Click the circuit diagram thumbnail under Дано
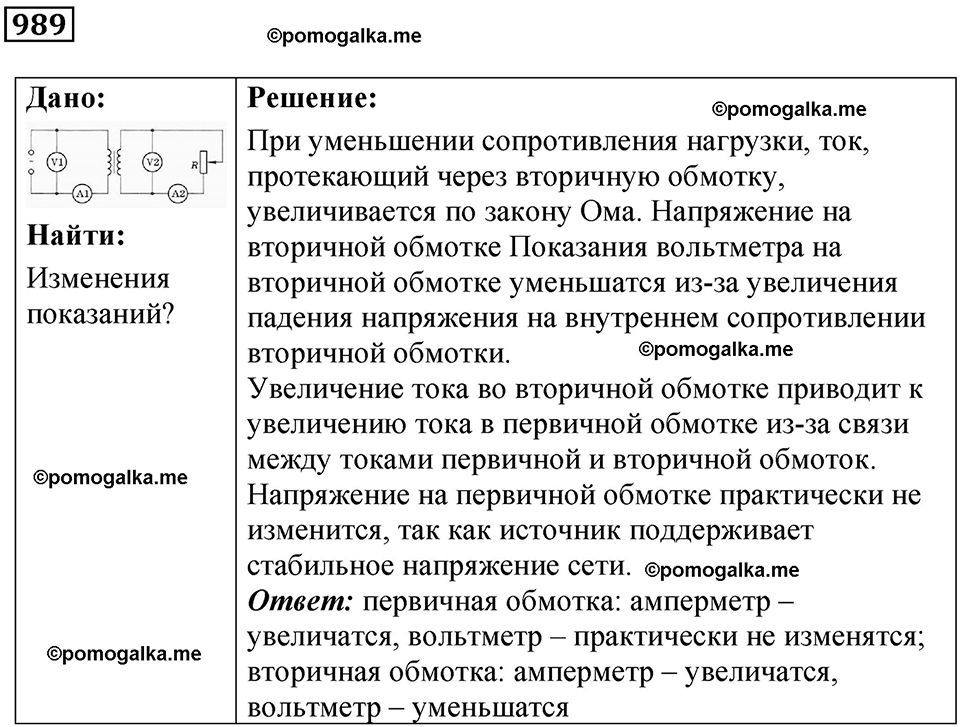The height and width of the screenshot is (727, 960). tap(126, 165)
